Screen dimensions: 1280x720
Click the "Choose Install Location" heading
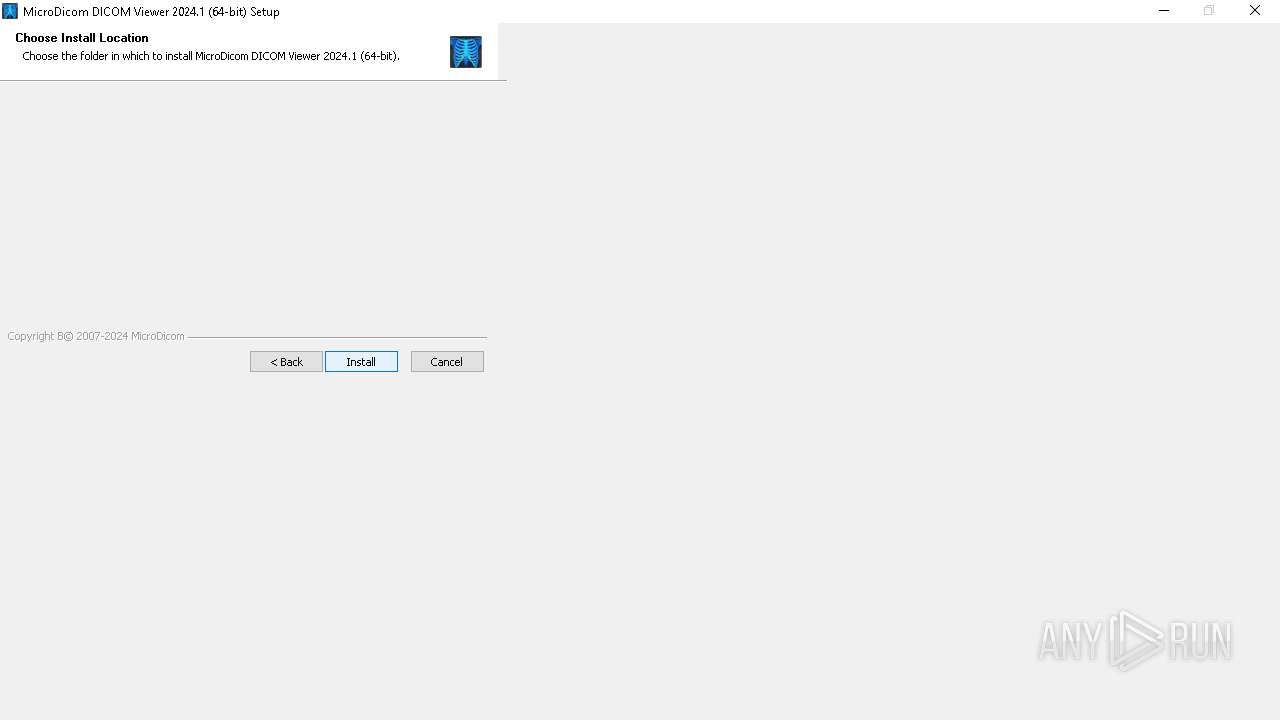[x=82, y=38]
